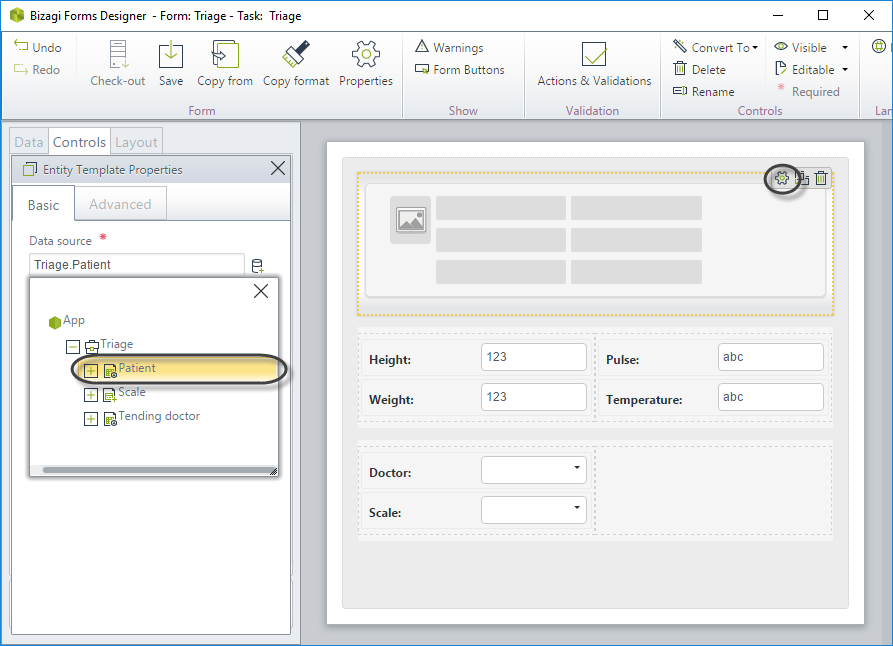Open template settings gear on canvas
893x646 pixels.
(782, 178)
